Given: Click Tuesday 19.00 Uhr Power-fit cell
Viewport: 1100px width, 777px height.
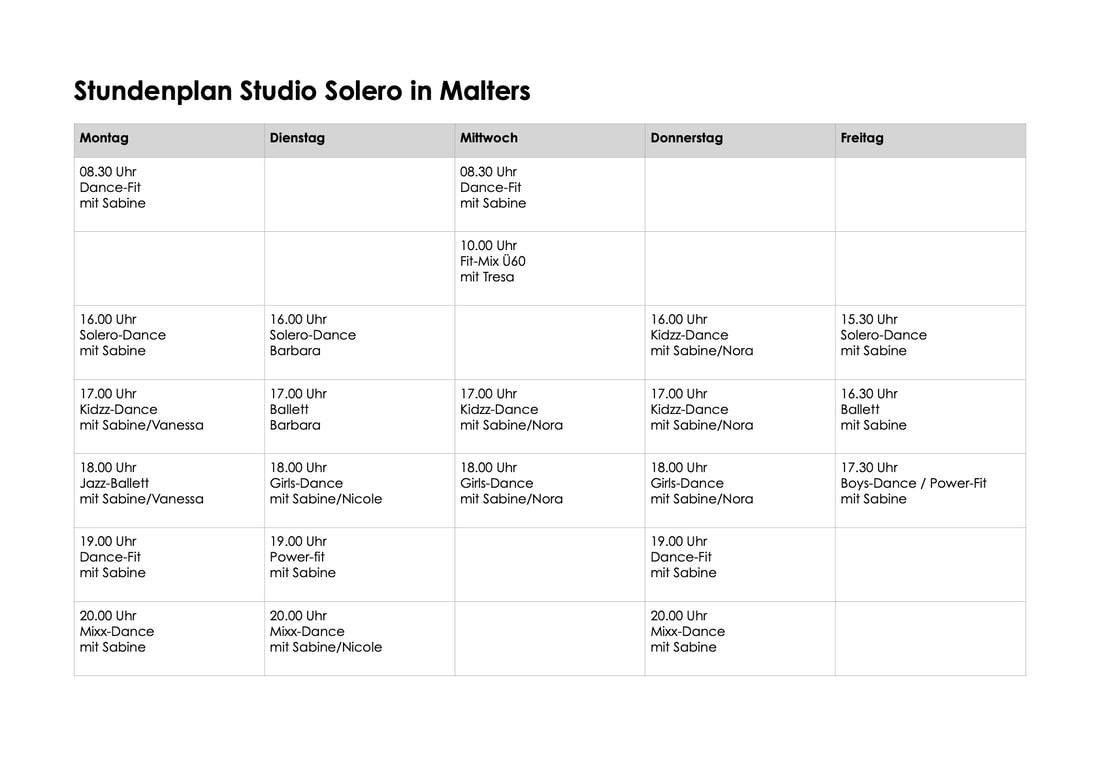Looking at the screenshot, I should [359, 565].
